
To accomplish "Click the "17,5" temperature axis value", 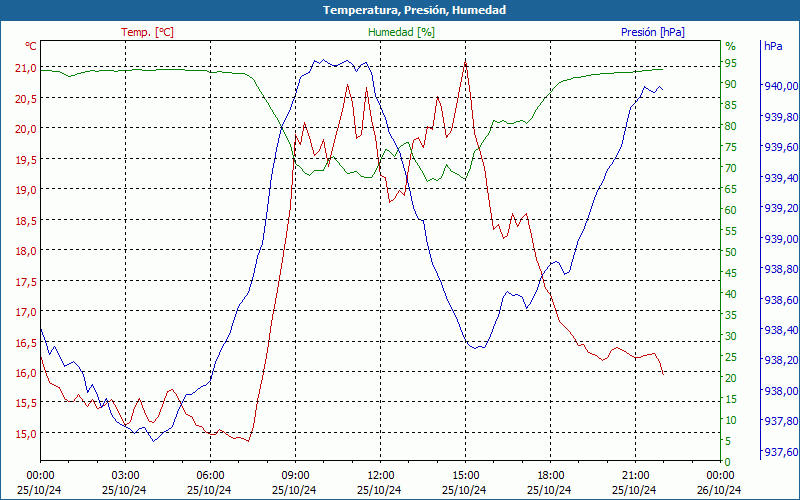I will [x=25, y=281].
